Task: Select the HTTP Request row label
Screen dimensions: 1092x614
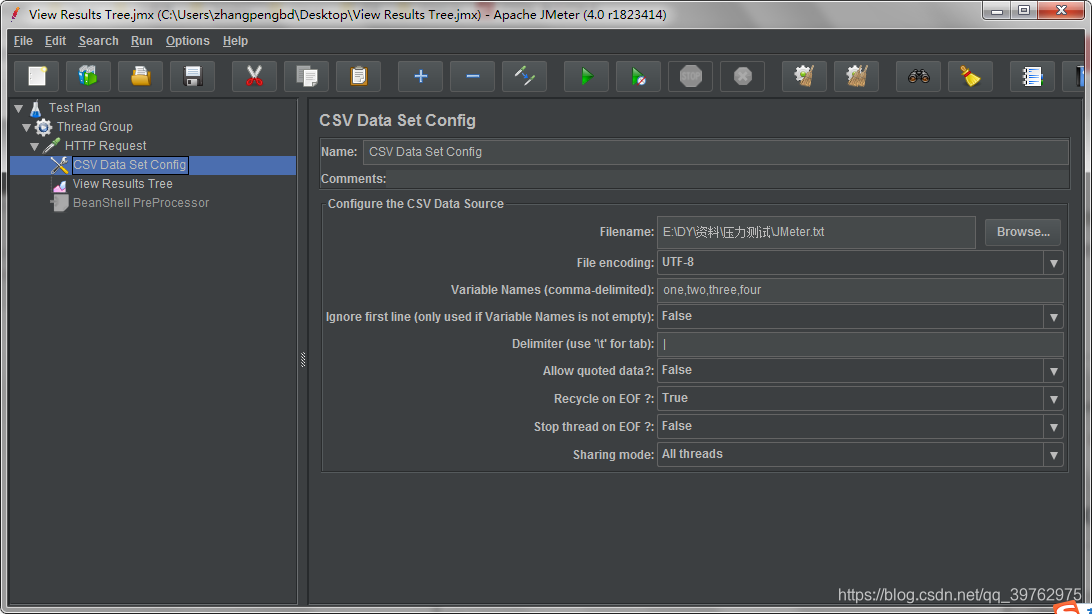Action: pyautogui.click(x=105, y=145)
